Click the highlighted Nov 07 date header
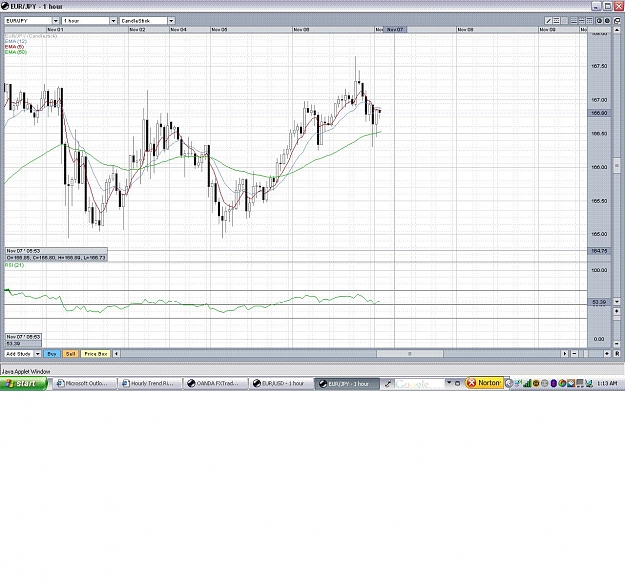Image resolution: width=625 pixels, height=586 pixels. click(395, 29)
